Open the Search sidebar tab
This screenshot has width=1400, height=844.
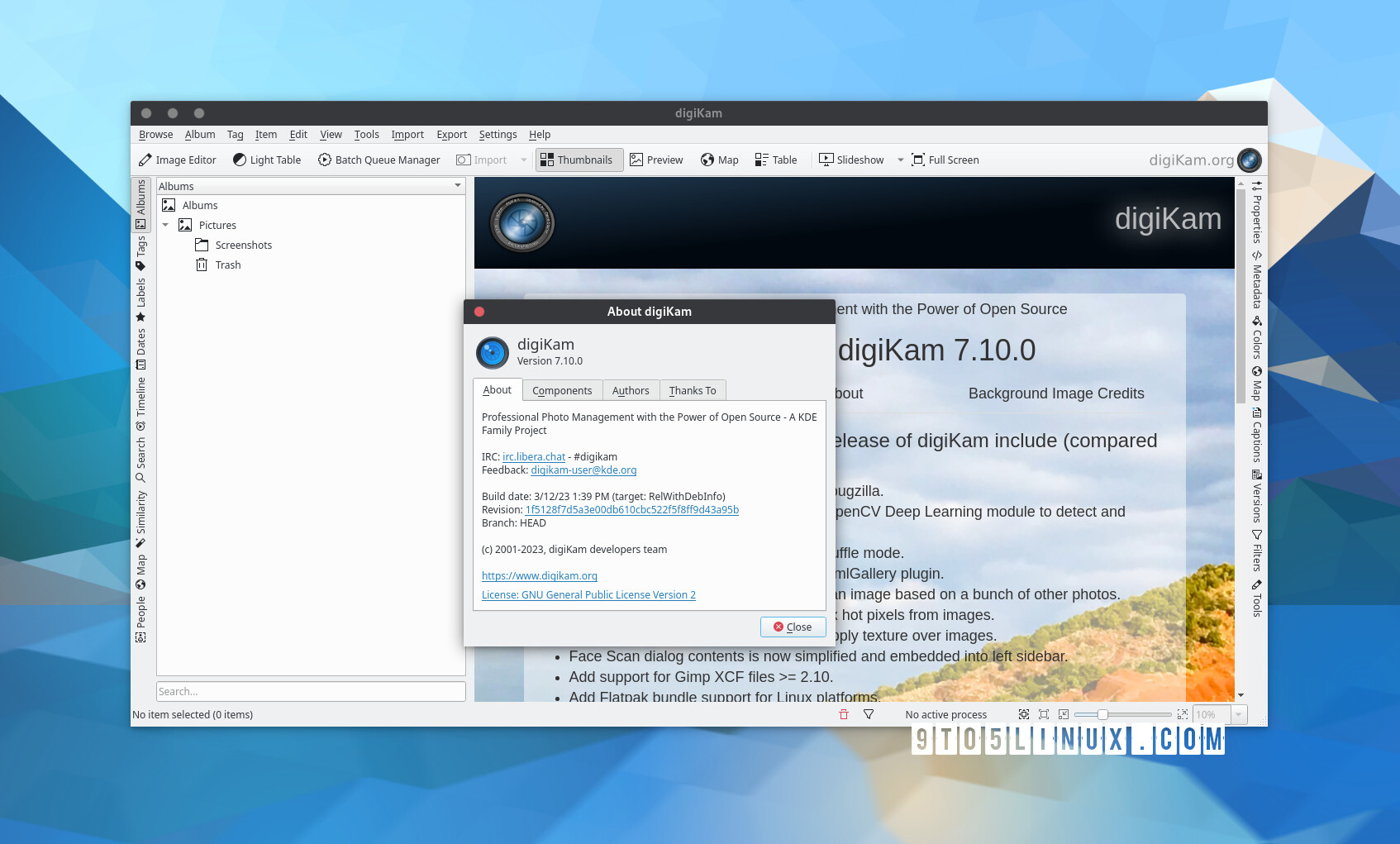pos(140,460)
